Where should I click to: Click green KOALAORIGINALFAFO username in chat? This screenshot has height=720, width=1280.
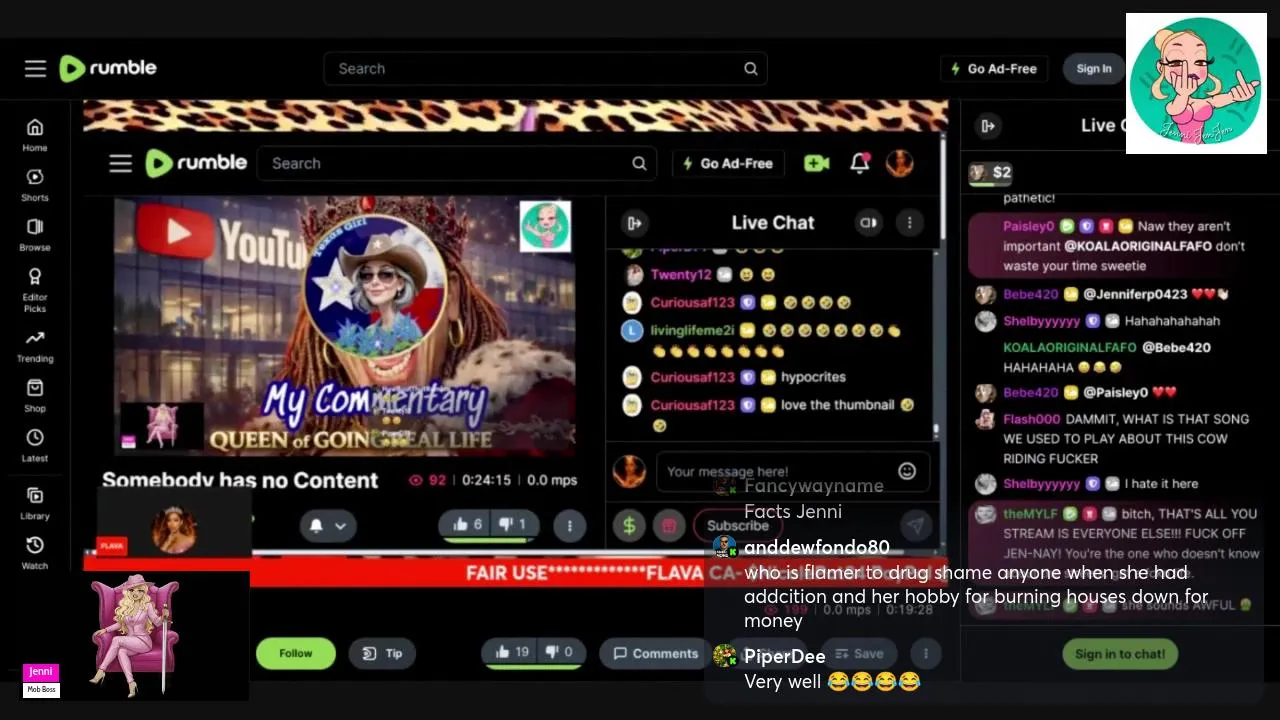coord(1070,347)
